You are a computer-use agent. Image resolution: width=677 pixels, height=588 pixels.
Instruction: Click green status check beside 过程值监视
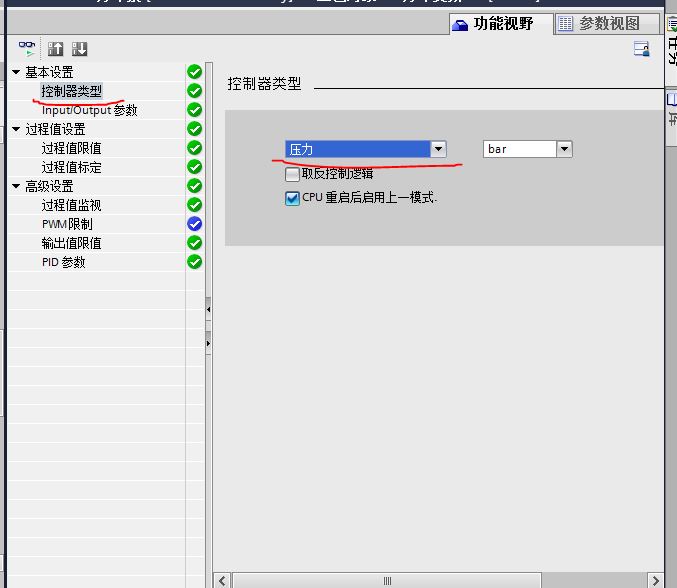pos(195,205)
